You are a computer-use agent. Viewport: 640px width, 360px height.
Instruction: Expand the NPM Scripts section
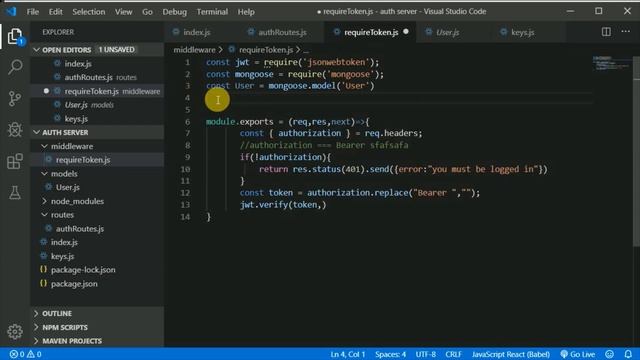pyautogui.click(x=98, y=327)
